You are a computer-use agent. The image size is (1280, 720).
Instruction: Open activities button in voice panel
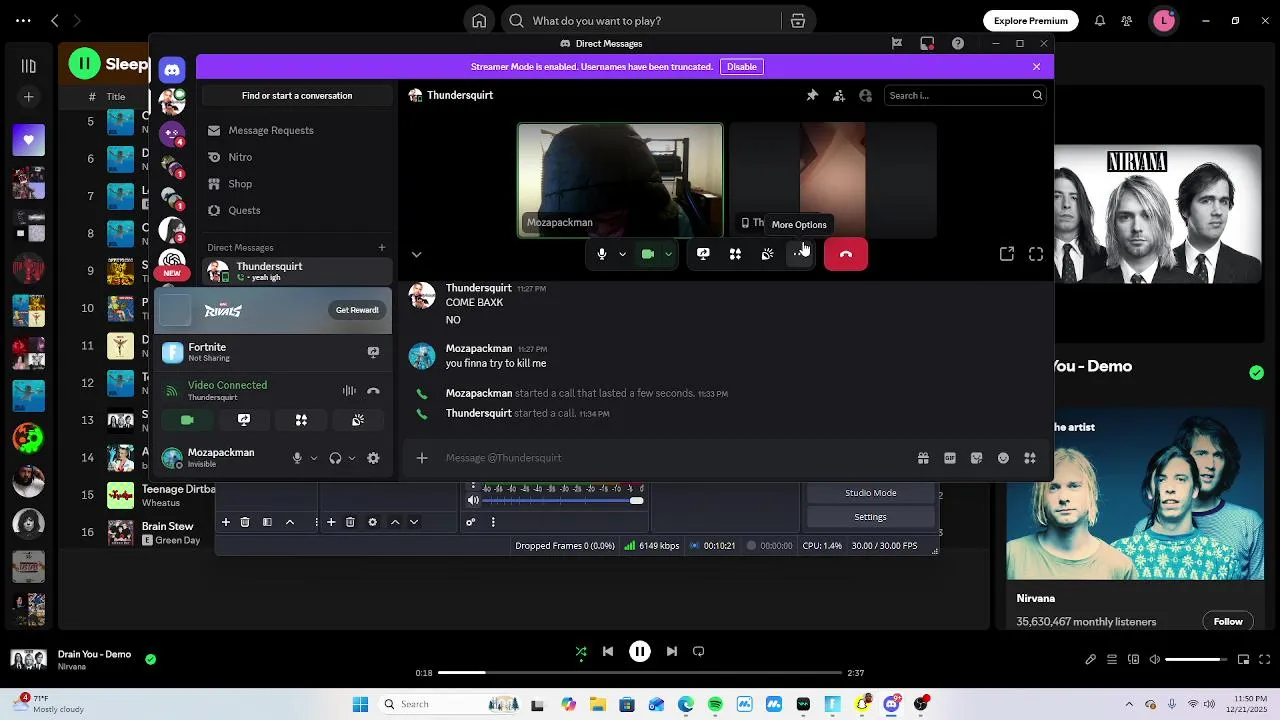click(x=301, y=420)
